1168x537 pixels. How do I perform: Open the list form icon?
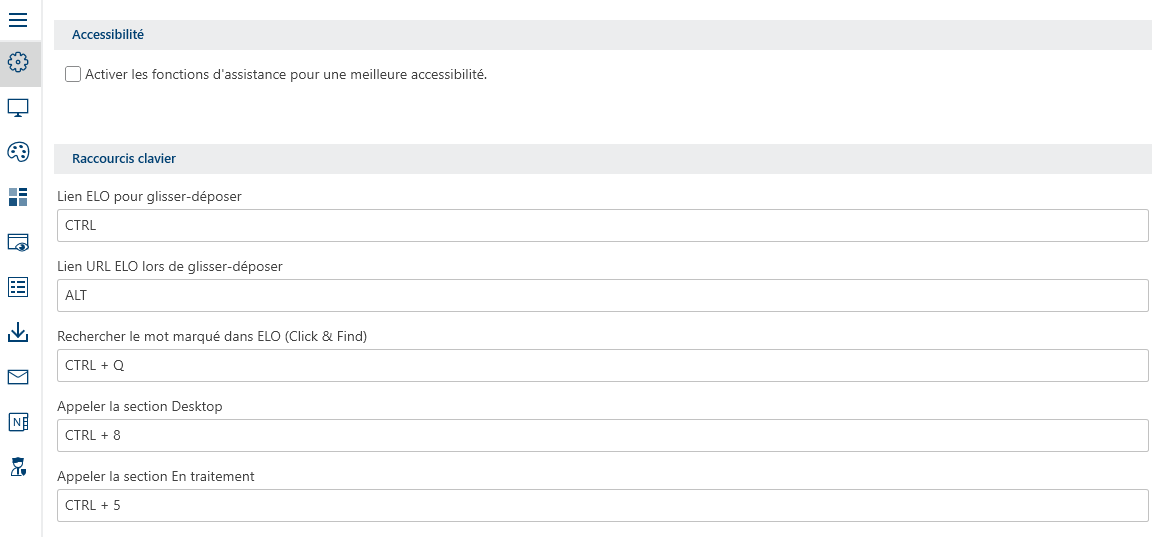pos(18,287)
